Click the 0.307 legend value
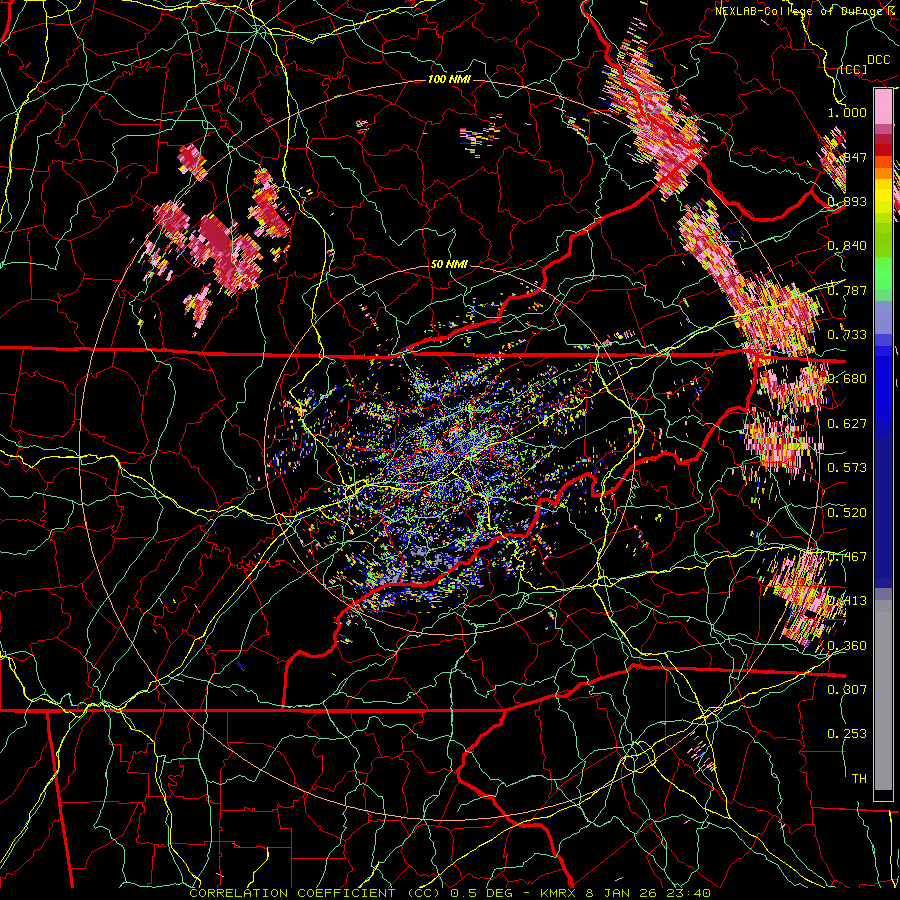900x900 pixels. coord(847,690)
